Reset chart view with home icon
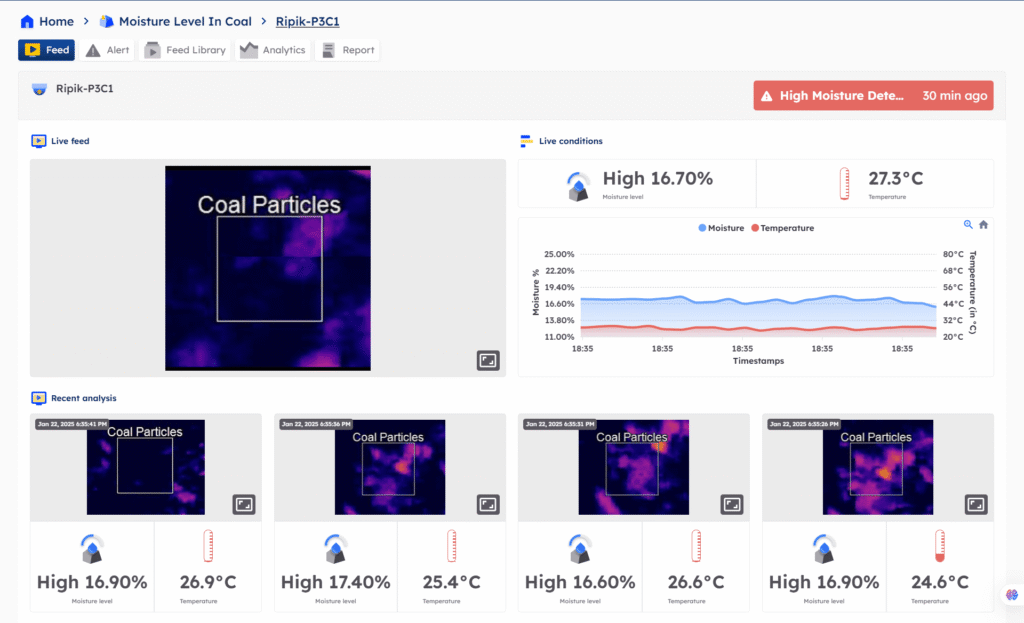The height and width of the screenshot is (623, 1024). [x=982, y=225]
